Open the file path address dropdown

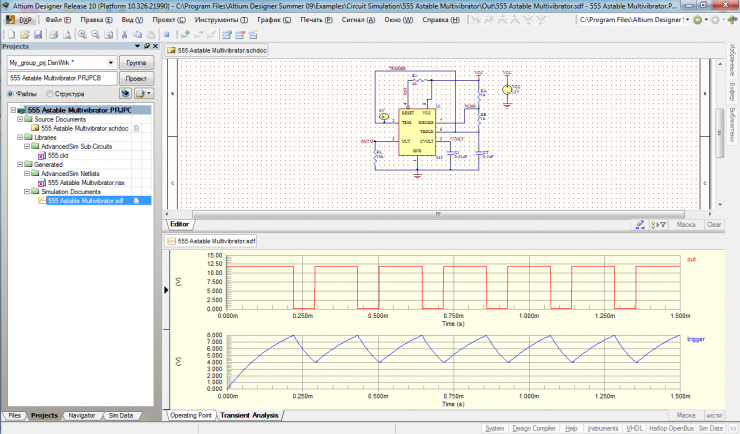click(687, 20)
